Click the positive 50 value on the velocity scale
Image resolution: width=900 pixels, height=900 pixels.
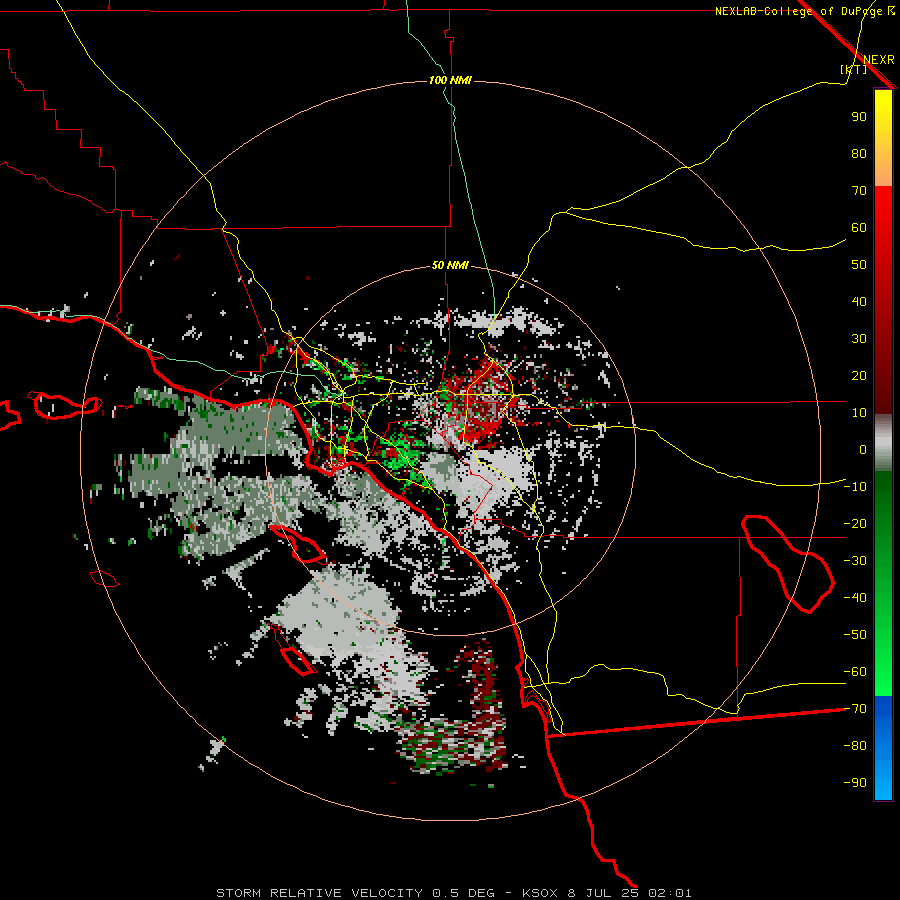click(859, 265)
